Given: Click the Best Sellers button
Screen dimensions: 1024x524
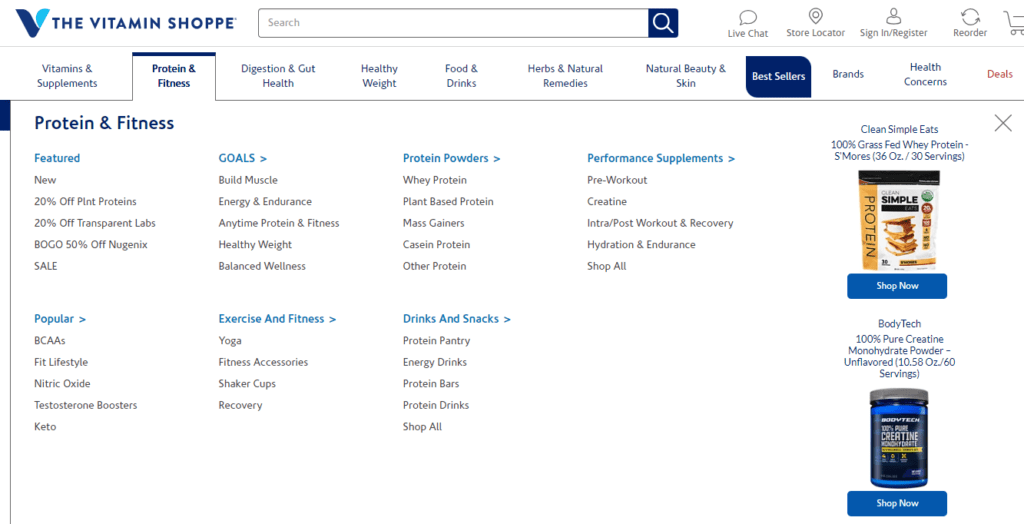Looking at the screenshot, I should [778, 76].
